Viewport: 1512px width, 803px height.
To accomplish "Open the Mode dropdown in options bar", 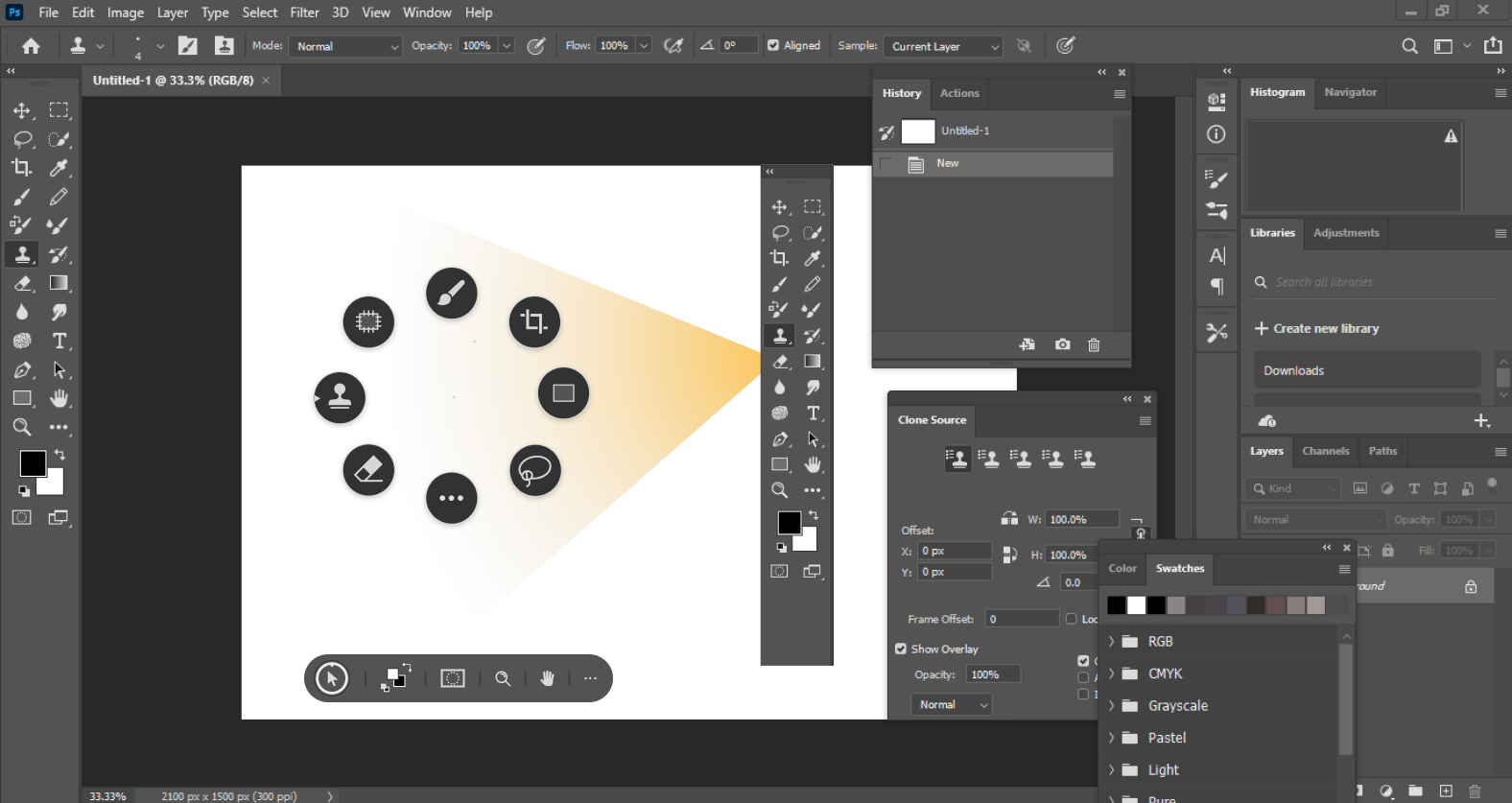I will 346,46.
